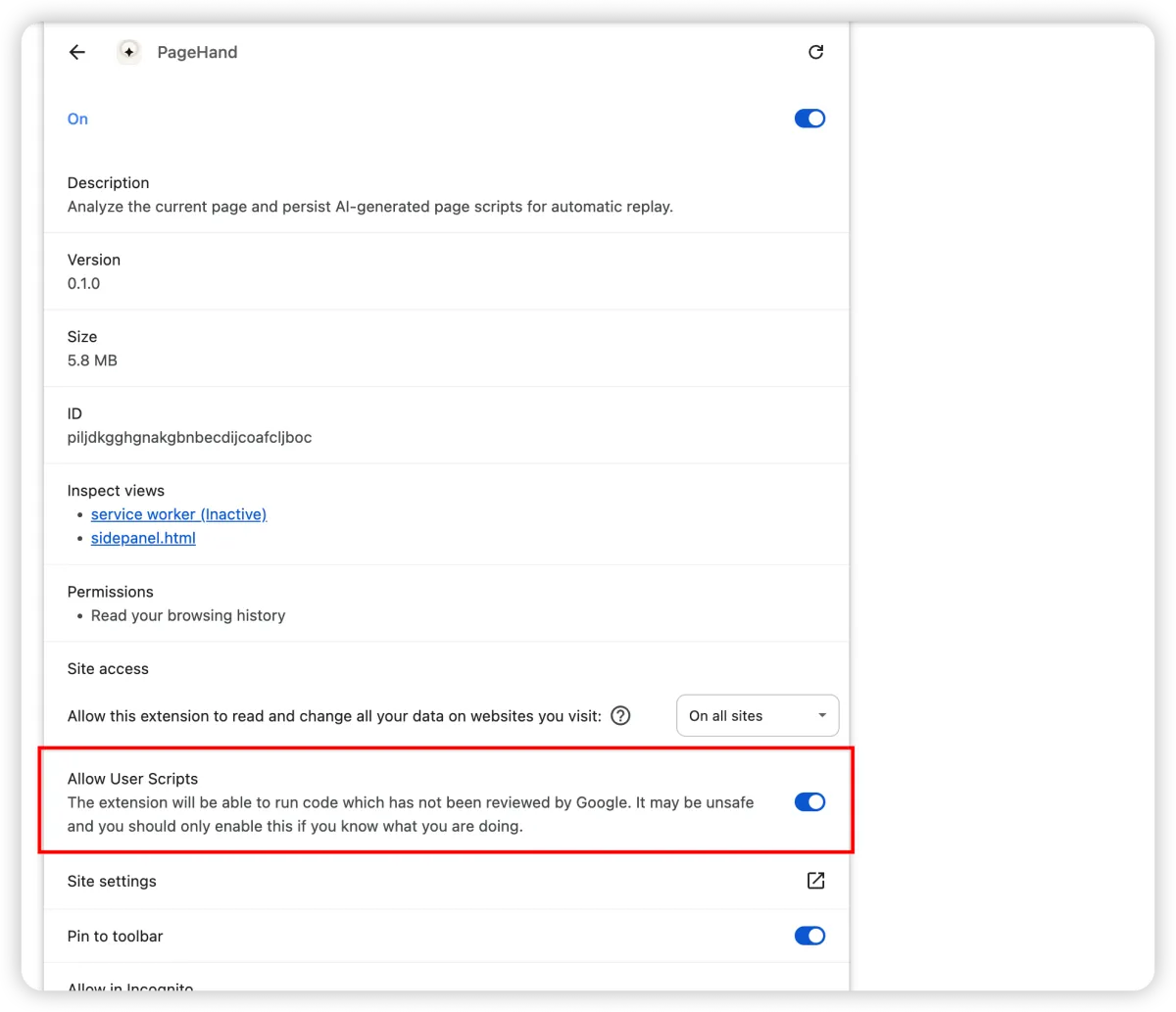Click the size value 5.8 MB
Image resolution: width=1176 pixels, height=1012 pixels.
[92, 361]
